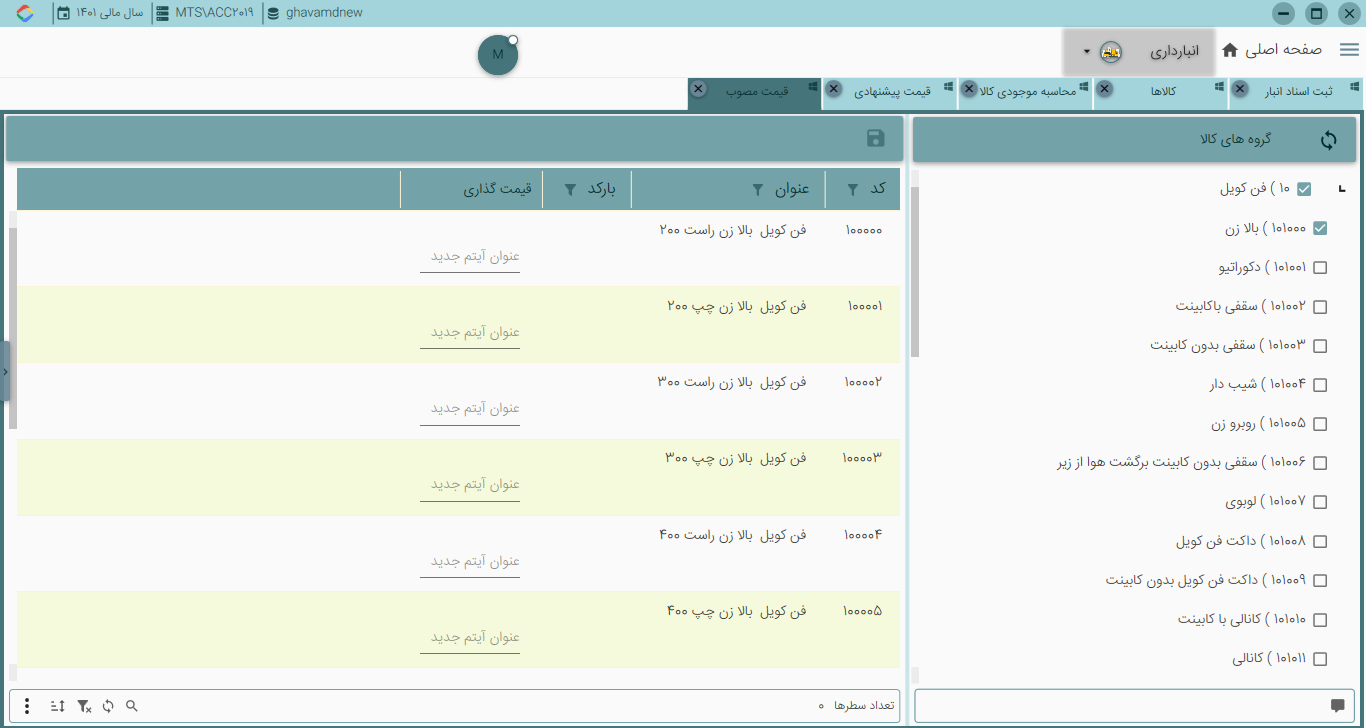This screenshot has height=728, width=1366.
Task: Check the 101004 شیب دار checkbox
Action: coord(1320,385)
